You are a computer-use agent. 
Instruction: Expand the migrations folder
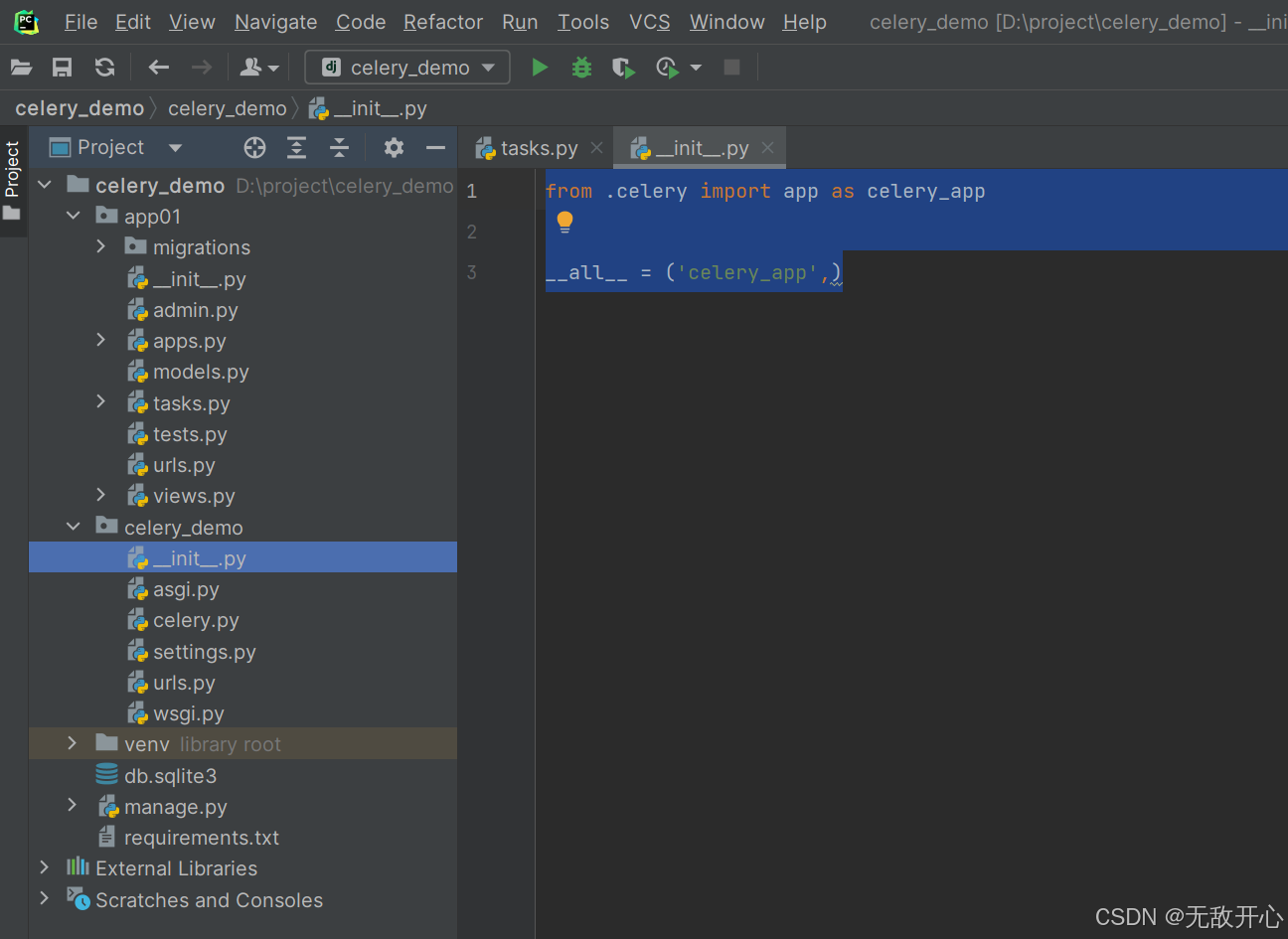click(101, 246)
